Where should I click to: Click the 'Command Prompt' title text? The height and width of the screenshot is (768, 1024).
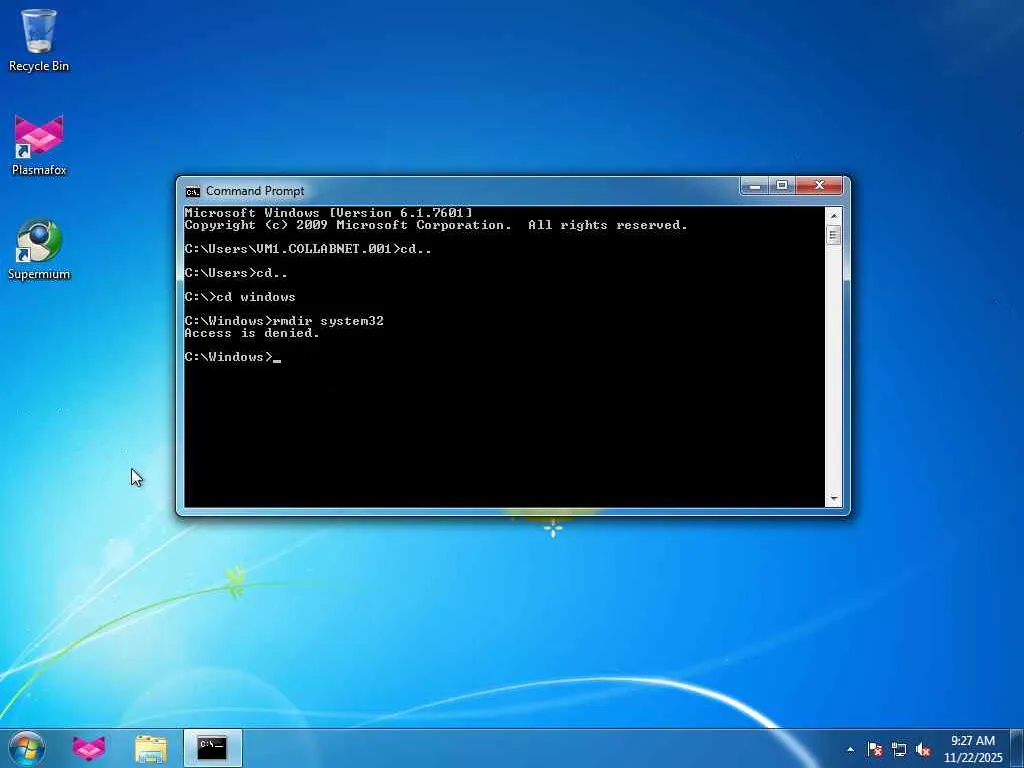(x=255, y=191)
